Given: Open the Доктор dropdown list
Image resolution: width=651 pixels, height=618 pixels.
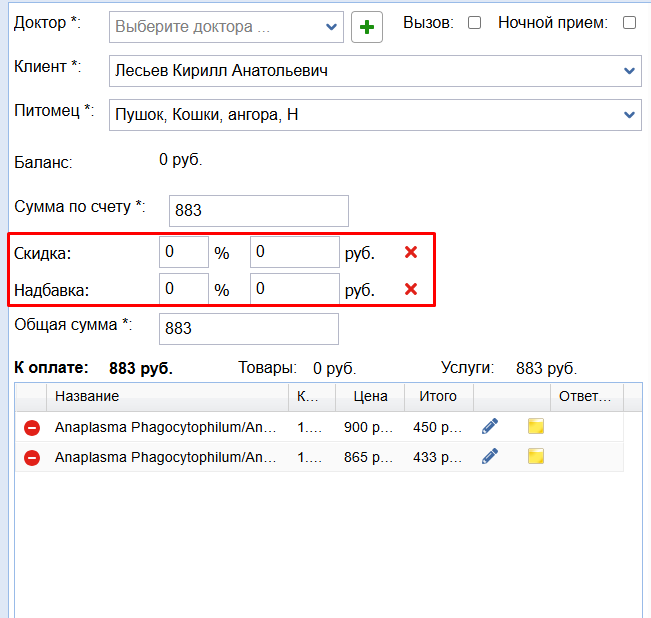Looking at the screenshot, I should point(332,27).
